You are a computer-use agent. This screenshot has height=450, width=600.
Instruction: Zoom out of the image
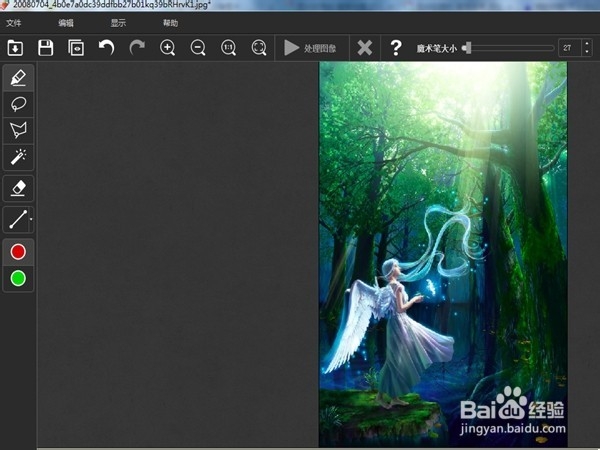coord(198,48)
